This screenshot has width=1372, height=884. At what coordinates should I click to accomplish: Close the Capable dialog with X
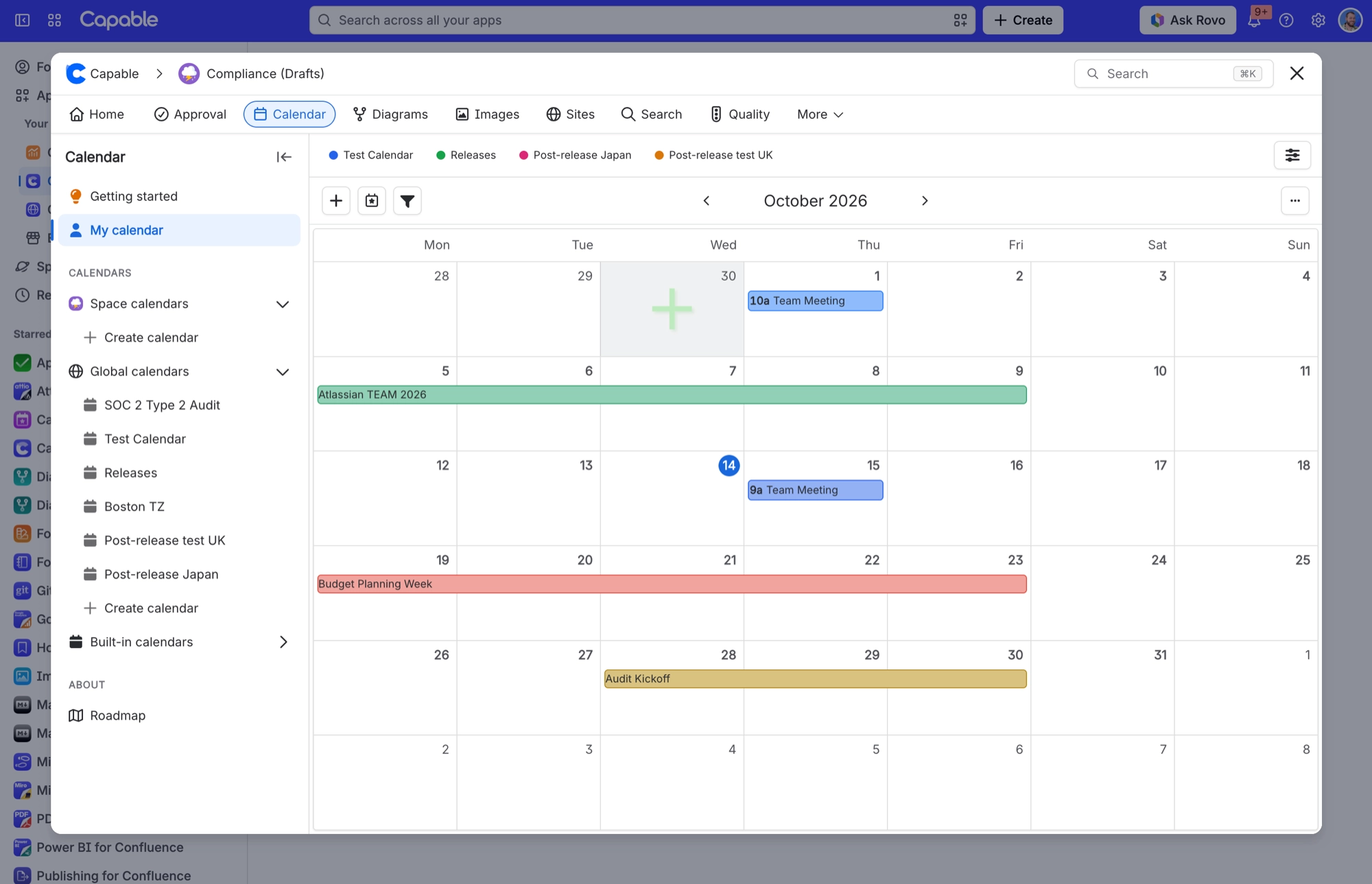(x=1297, y=73)
